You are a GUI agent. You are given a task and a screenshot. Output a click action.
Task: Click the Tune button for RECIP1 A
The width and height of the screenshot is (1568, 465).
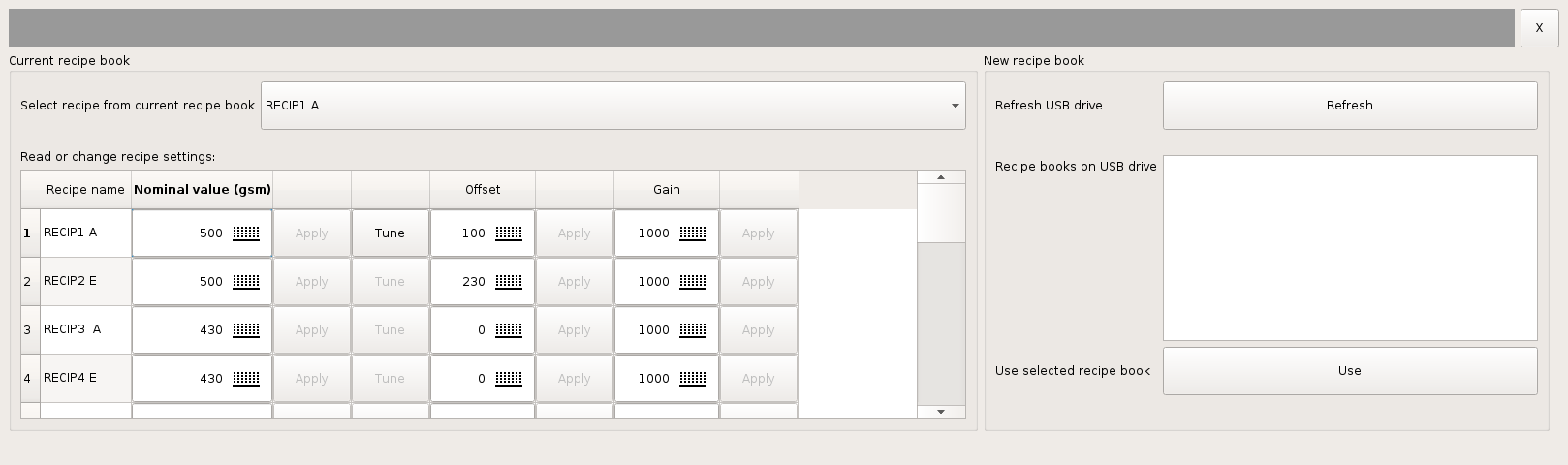pos(390,233)
